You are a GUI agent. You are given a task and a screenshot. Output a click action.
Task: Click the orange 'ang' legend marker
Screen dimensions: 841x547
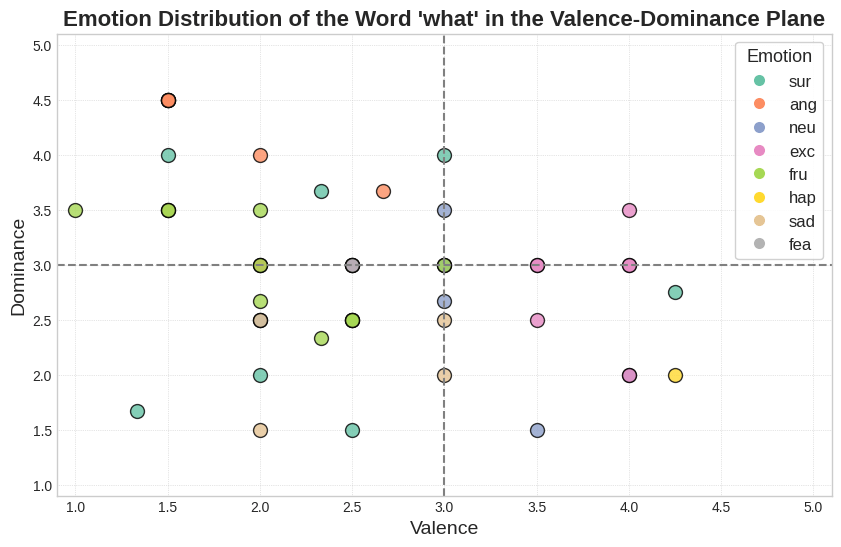[760, 104]
